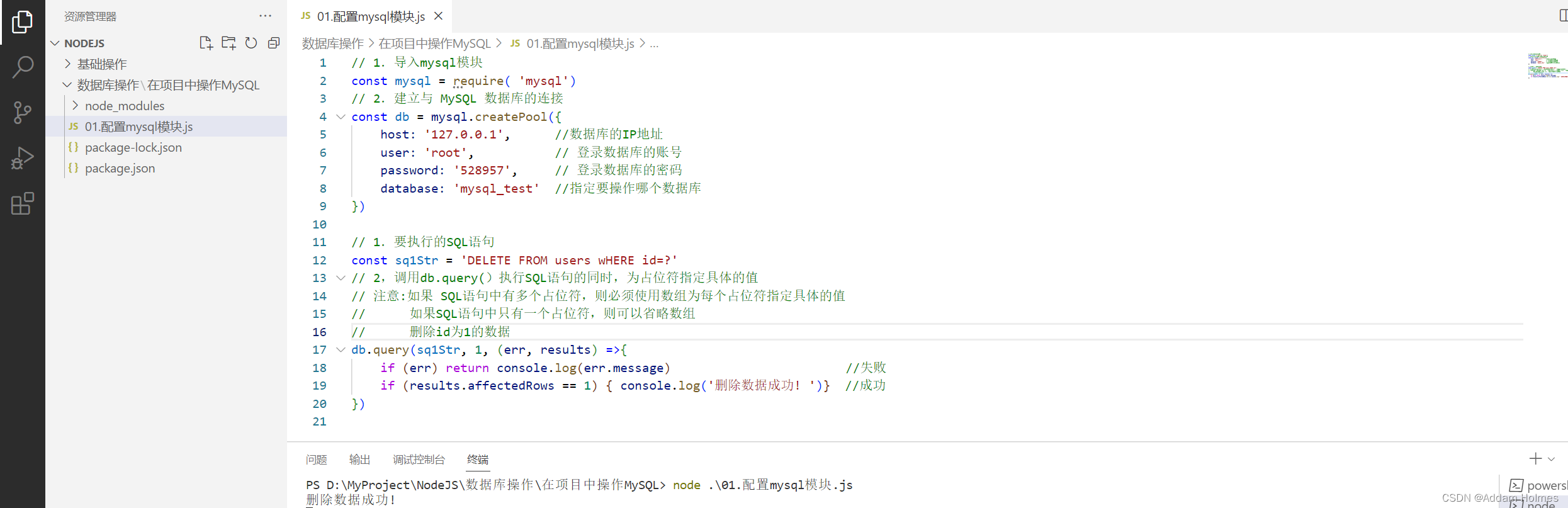Viewport: 1568px width, 508px height.
Task: Add a new terminal with plus icon
Action: click(1536, 459)
